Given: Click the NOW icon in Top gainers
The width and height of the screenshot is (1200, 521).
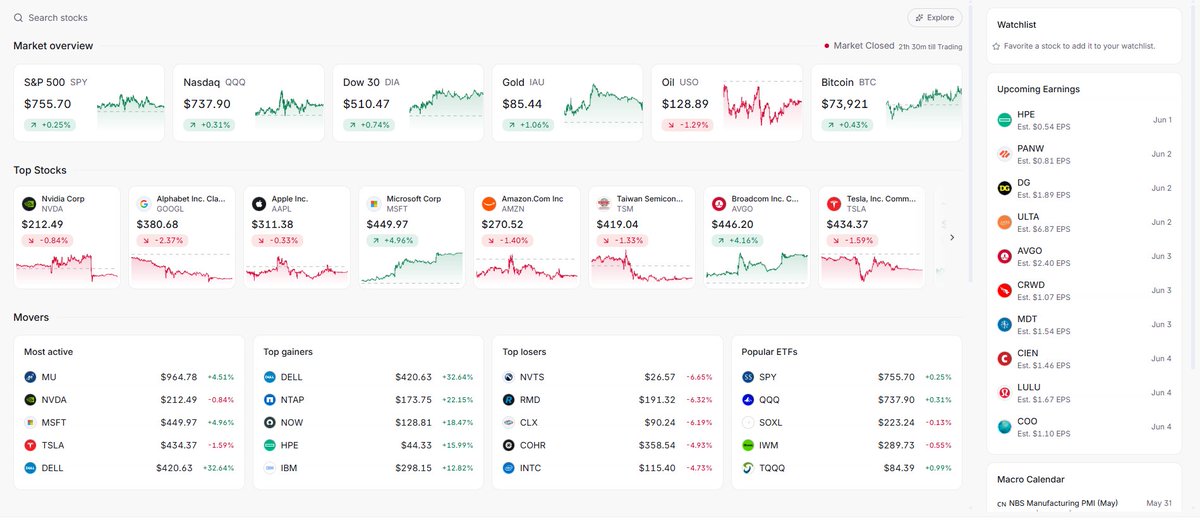Looking at the screenshot, I should pyautogui.click(x=270, y=422).
